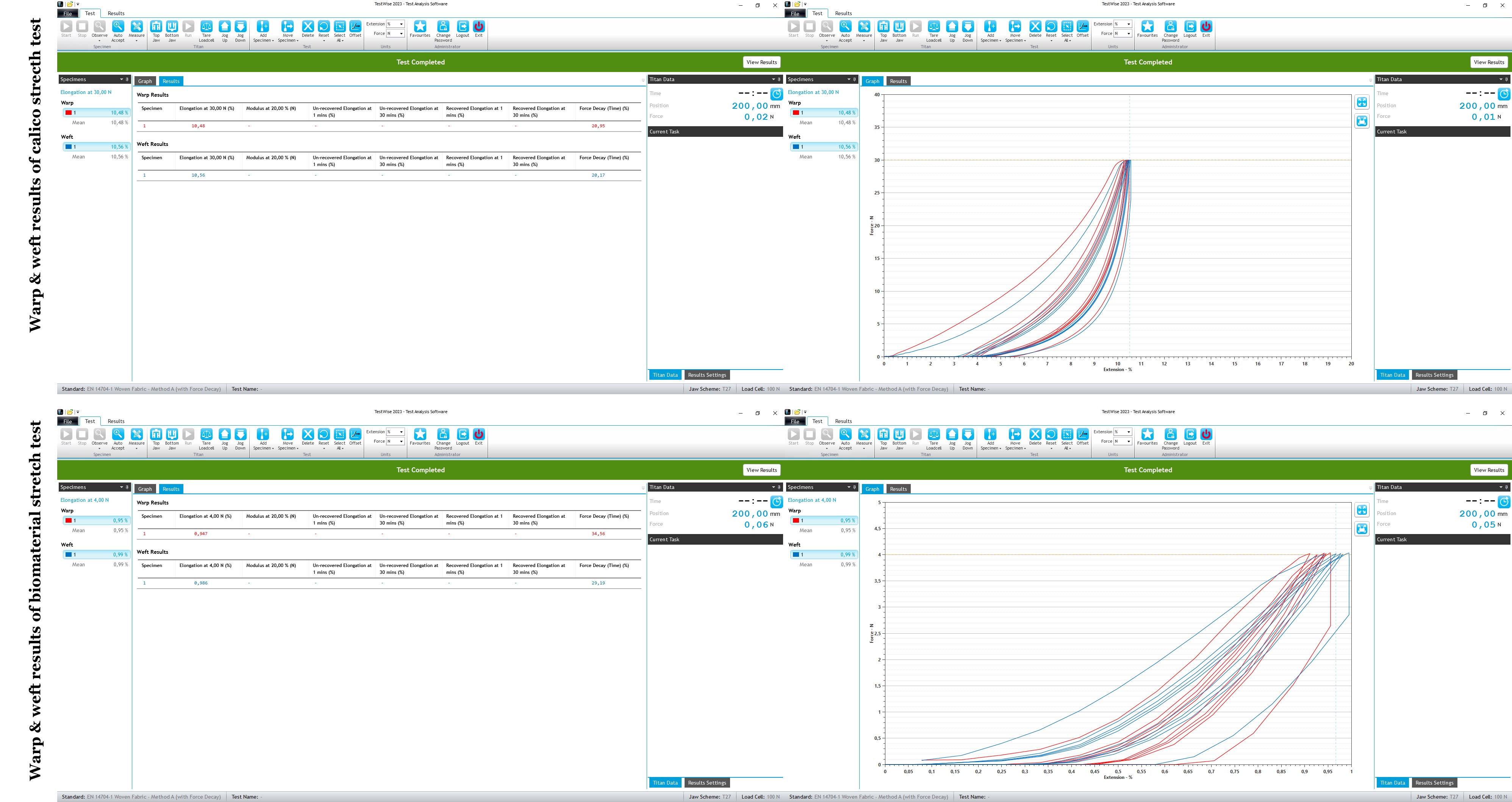Switch to Graph tab in bottom-left biomaterial results window
This screenshot has width=1512, height=802.
point(145,489)
